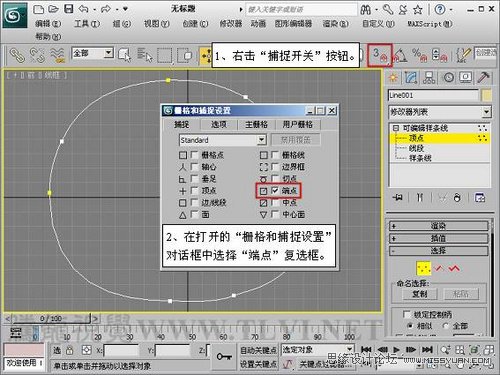Image resolution: width=500 pixels, height=375 pixels.
Task: Click the star favorites icon
Action: (x=418, y=10)
